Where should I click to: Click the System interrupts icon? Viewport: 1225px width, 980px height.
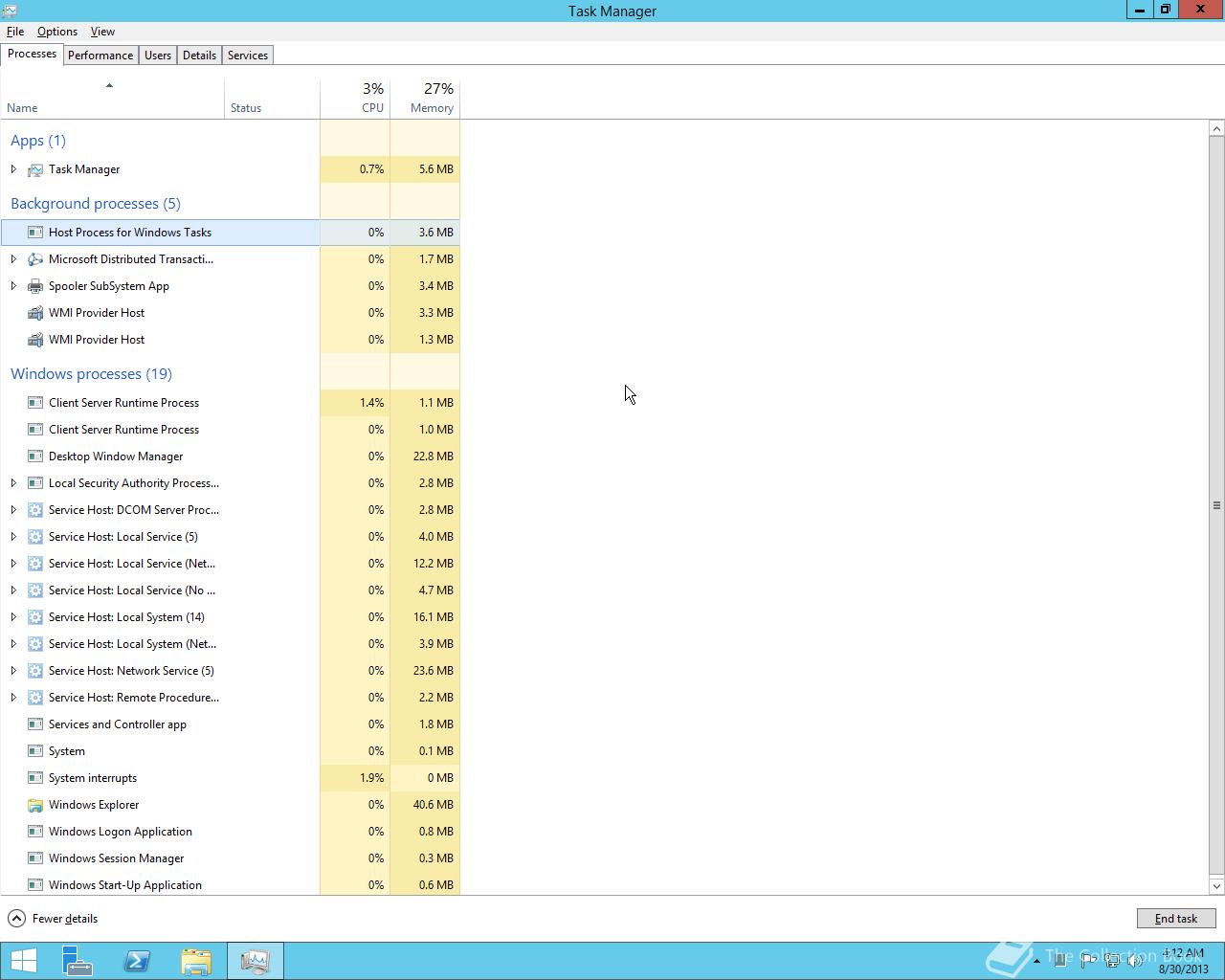pyautogui.click(x=35, y=778)
